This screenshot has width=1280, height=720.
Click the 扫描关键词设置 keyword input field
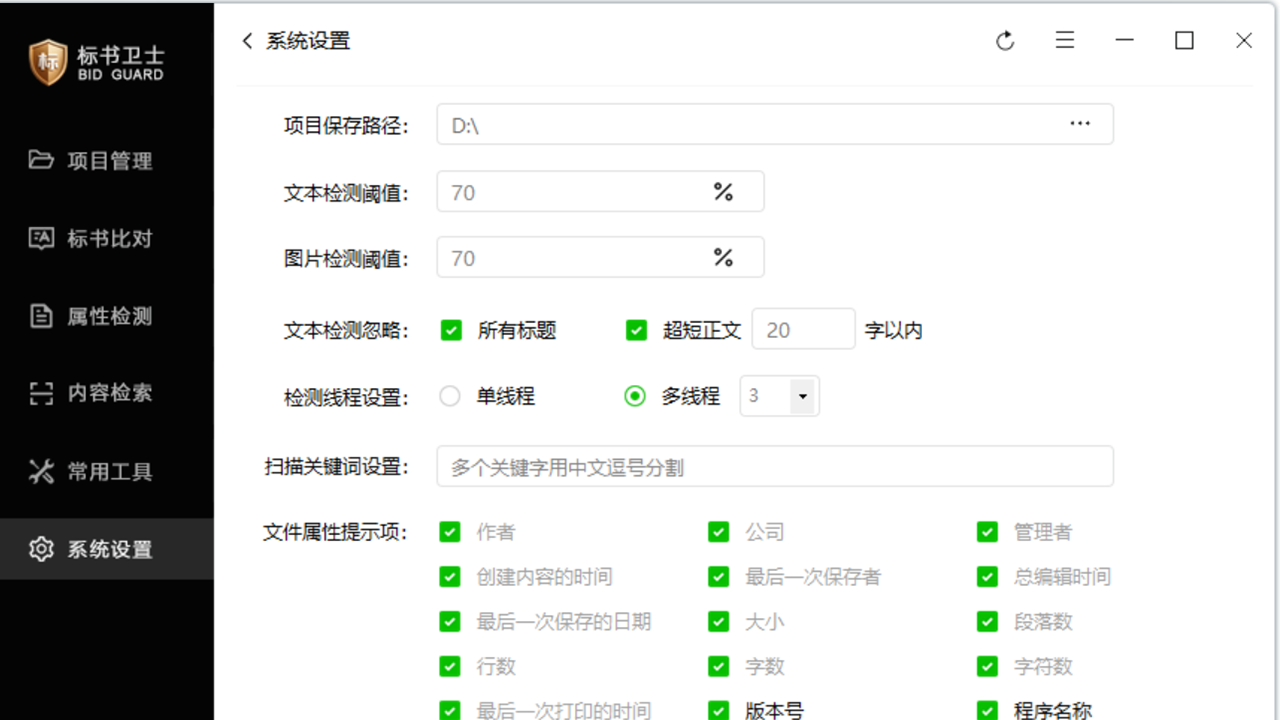click(775, 466)
